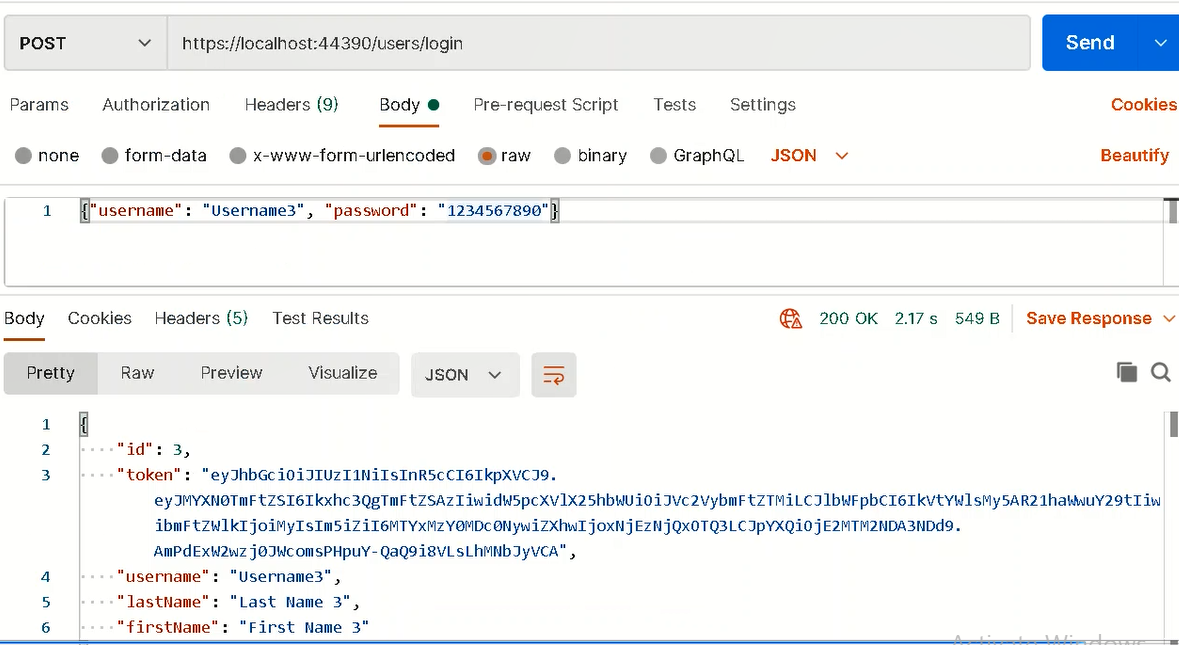The image size is (1179, 645).
Task: Open the response Headers (5) tab
Action: click(x=201, y=319)
